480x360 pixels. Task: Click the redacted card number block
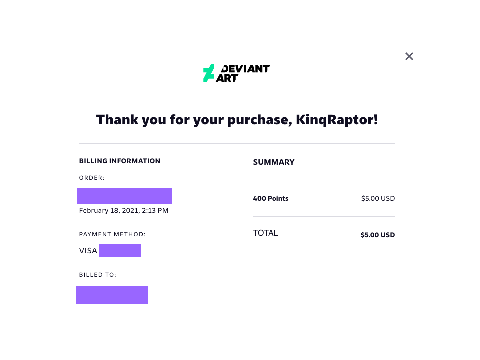(x=120, y=250)
